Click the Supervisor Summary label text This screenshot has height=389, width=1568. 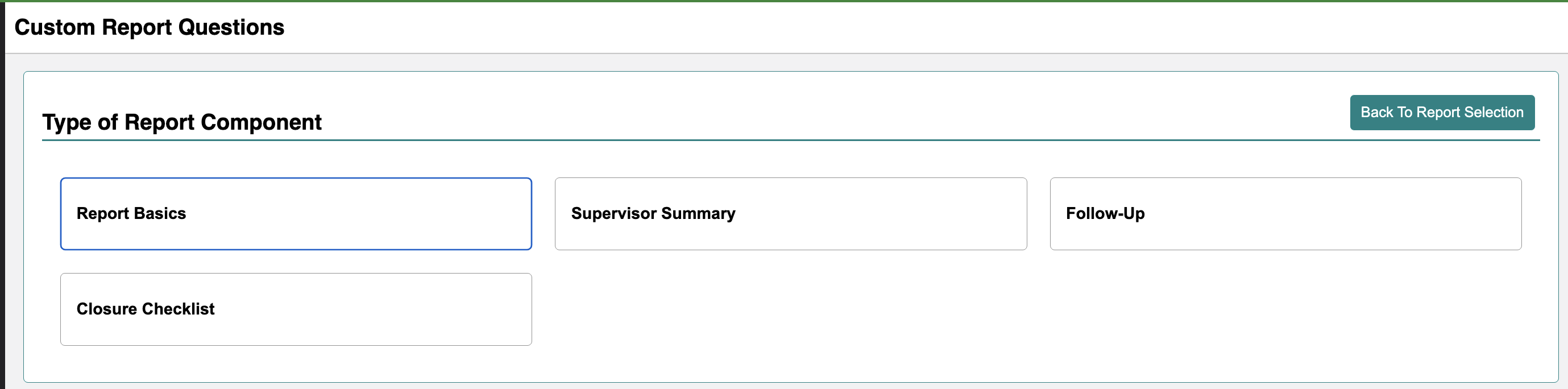(653, 214)
